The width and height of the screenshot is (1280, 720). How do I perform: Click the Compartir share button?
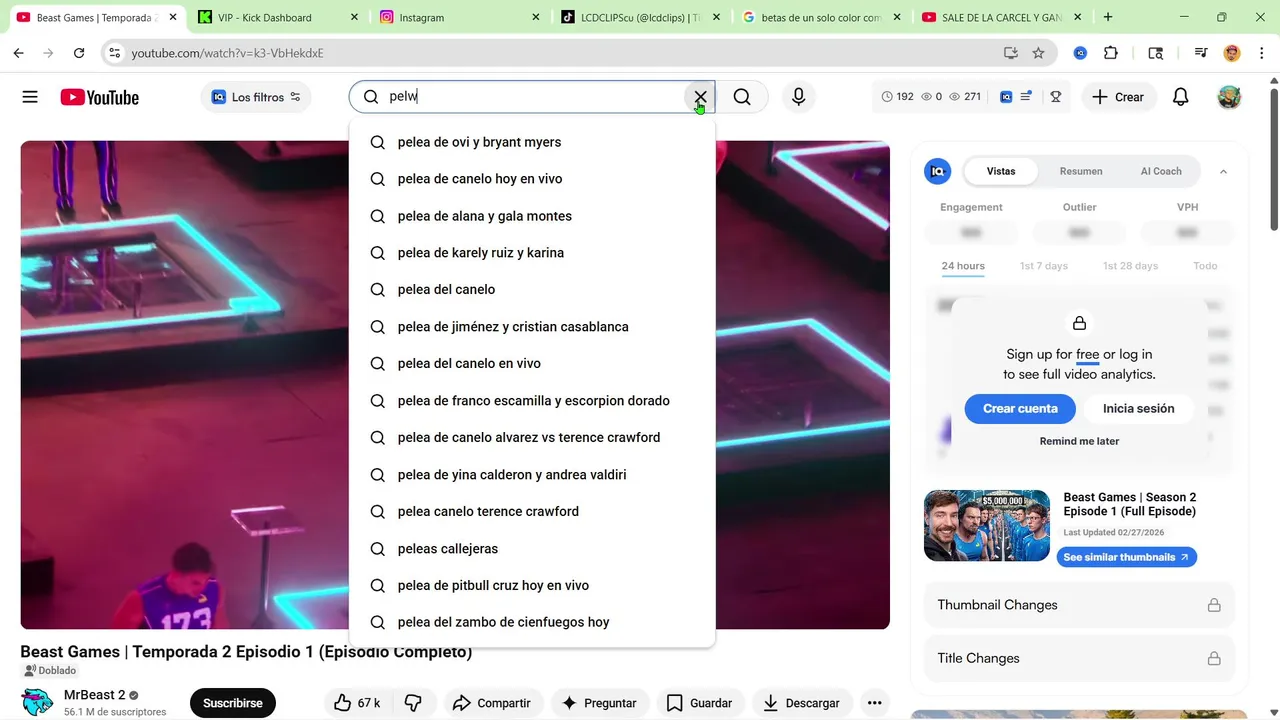pyautogui.click(x=491, y=703)
